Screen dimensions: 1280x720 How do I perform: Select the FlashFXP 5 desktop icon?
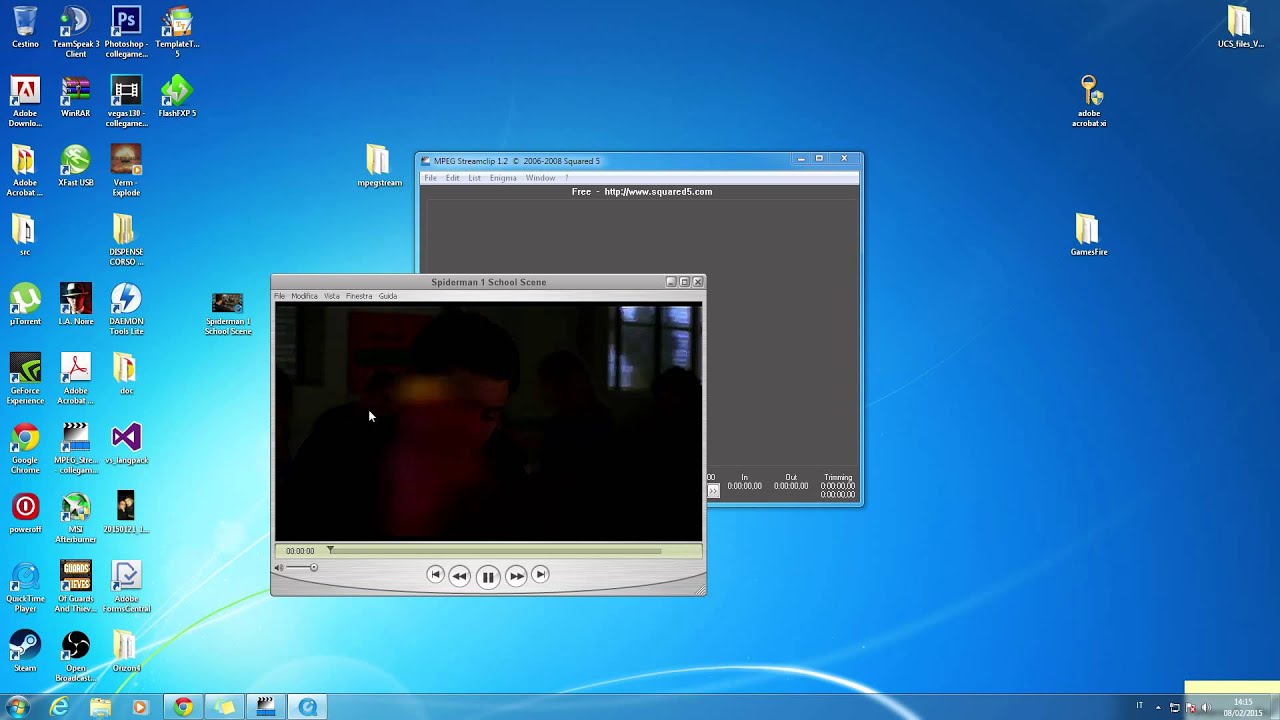177,97
